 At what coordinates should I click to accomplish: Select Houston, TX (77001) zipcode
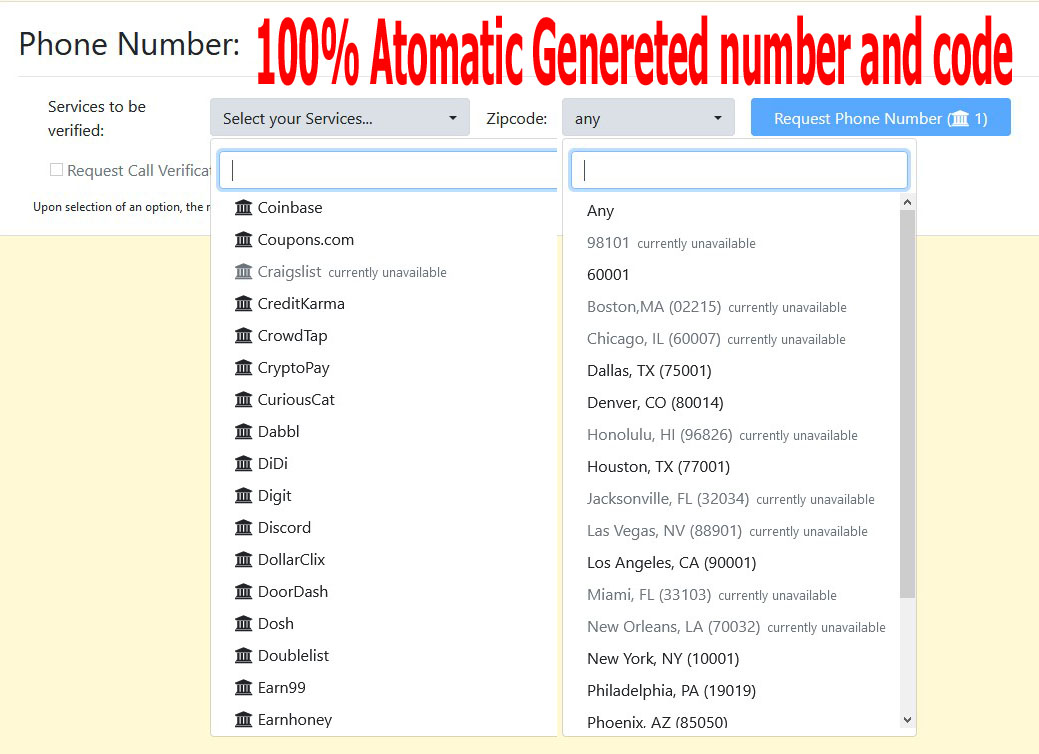(659, 466)
